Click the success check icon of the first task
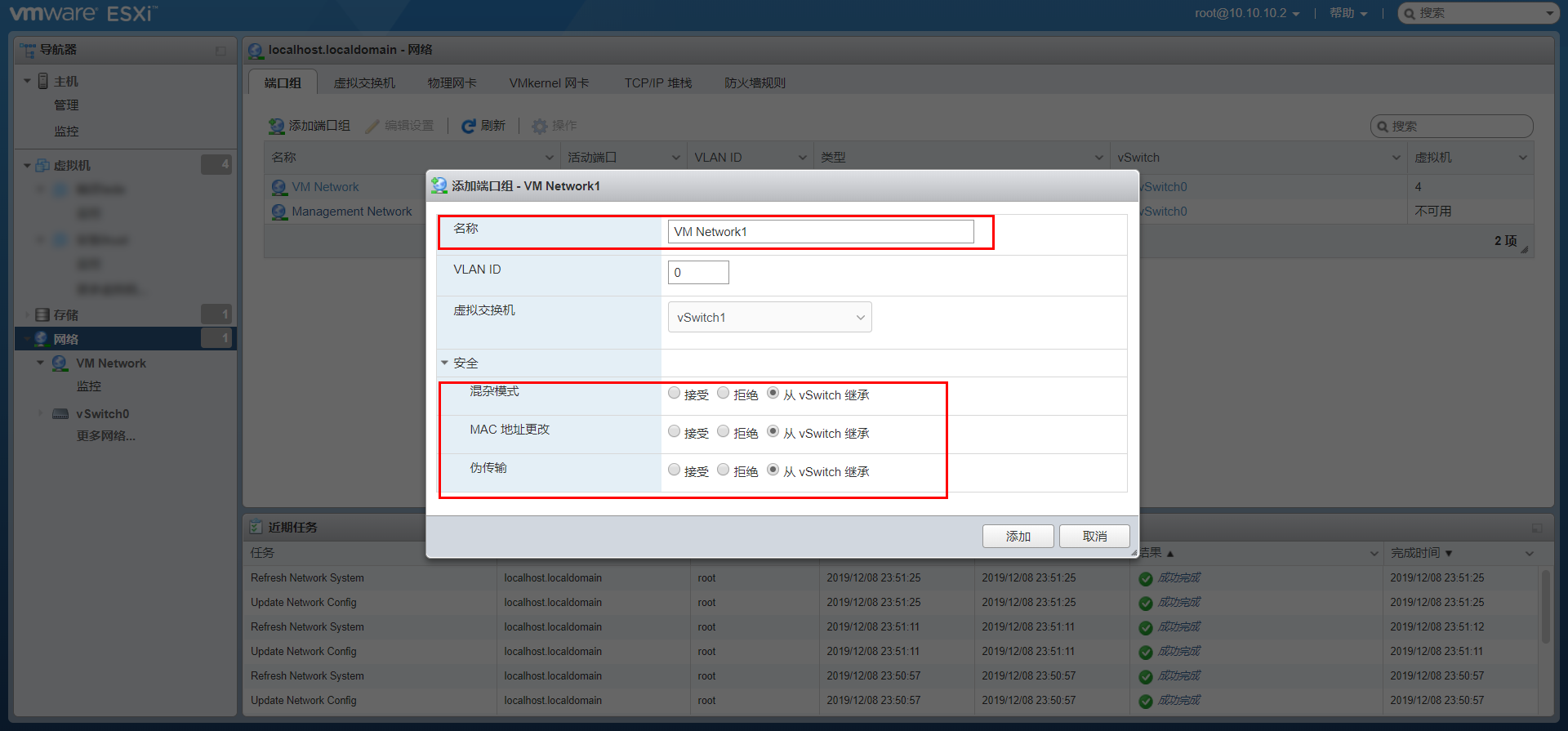The image size is (1568, 731). [1146, 578]
